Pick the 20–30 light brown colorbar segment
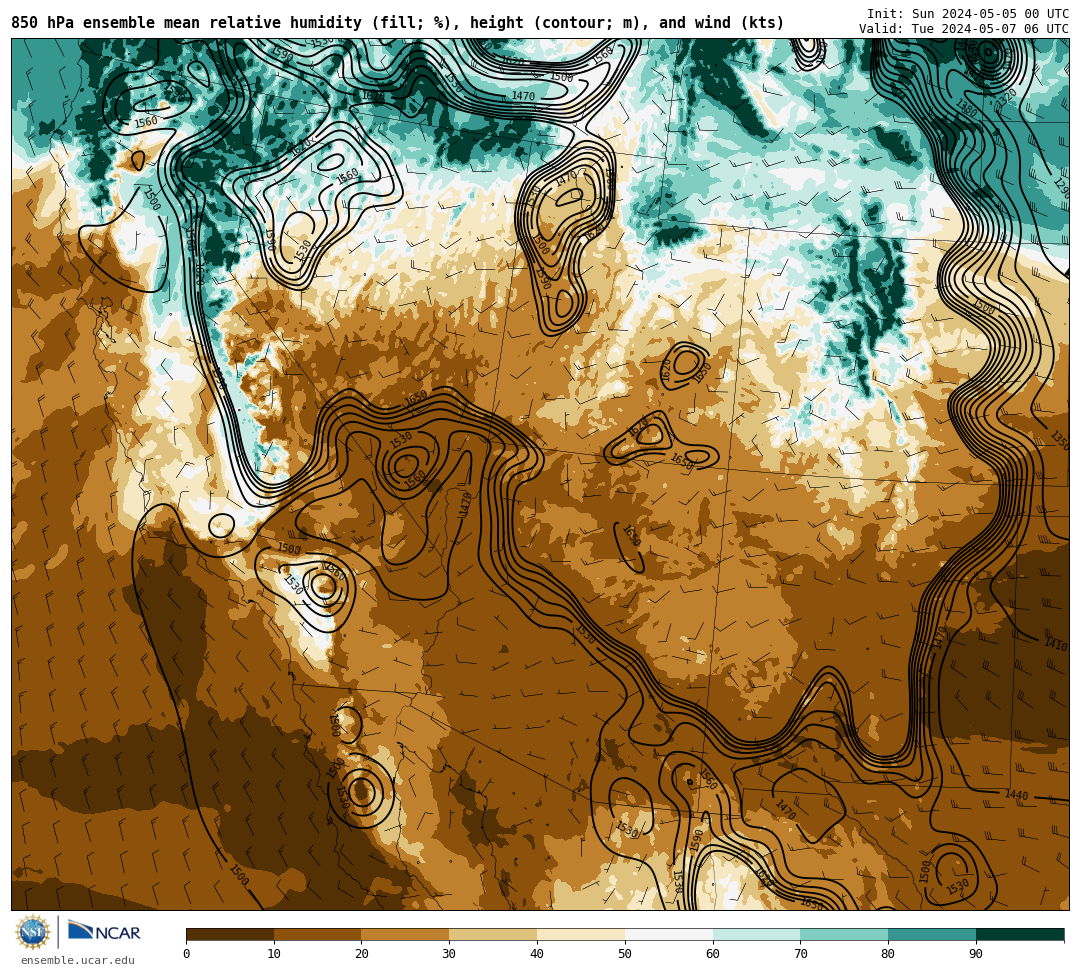 click(406, 934)
